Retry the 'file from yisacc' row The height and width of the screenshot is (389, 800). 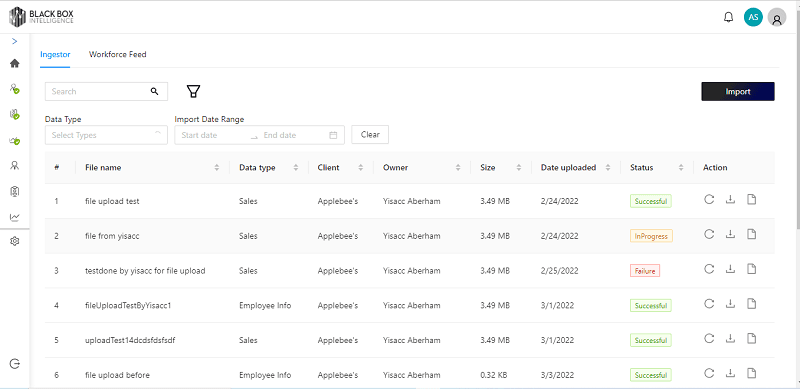click(709, 234)
